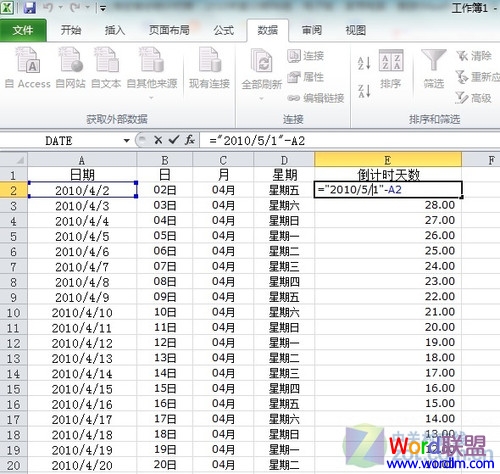Import data with 自文本 icon
Screen dimensions: 500x474
click(x=106, y=68)
